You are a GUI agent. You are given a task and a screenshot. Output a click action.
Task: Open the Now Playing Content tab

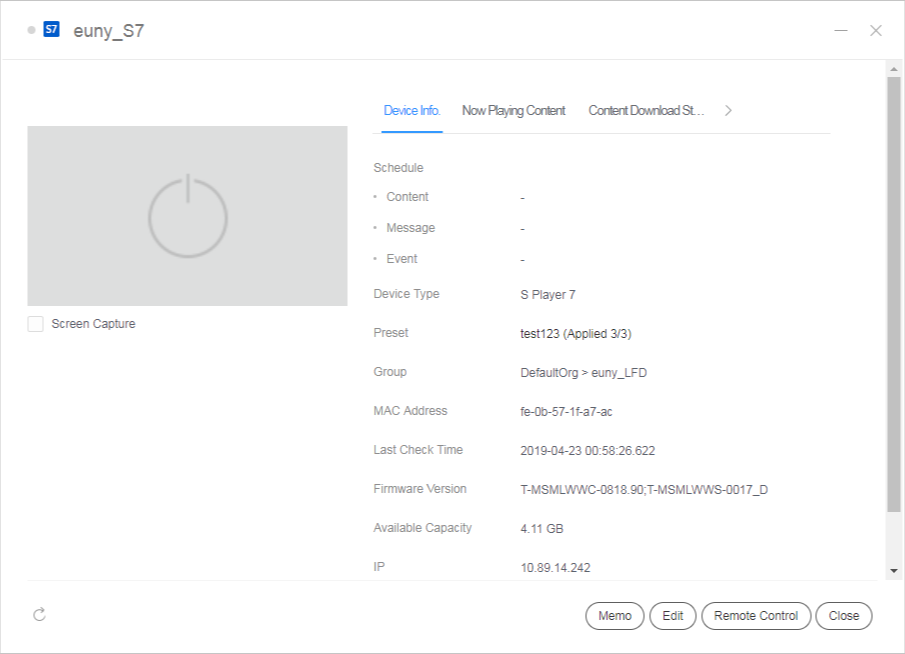[x=513, y=111]
